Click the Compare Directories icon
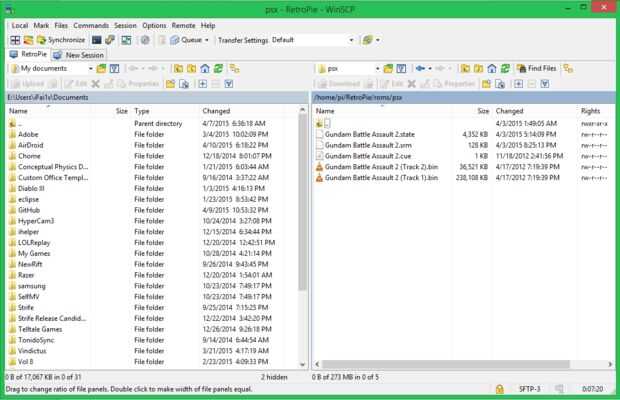Viewport: 620px width, 400px height. point(28,40)
